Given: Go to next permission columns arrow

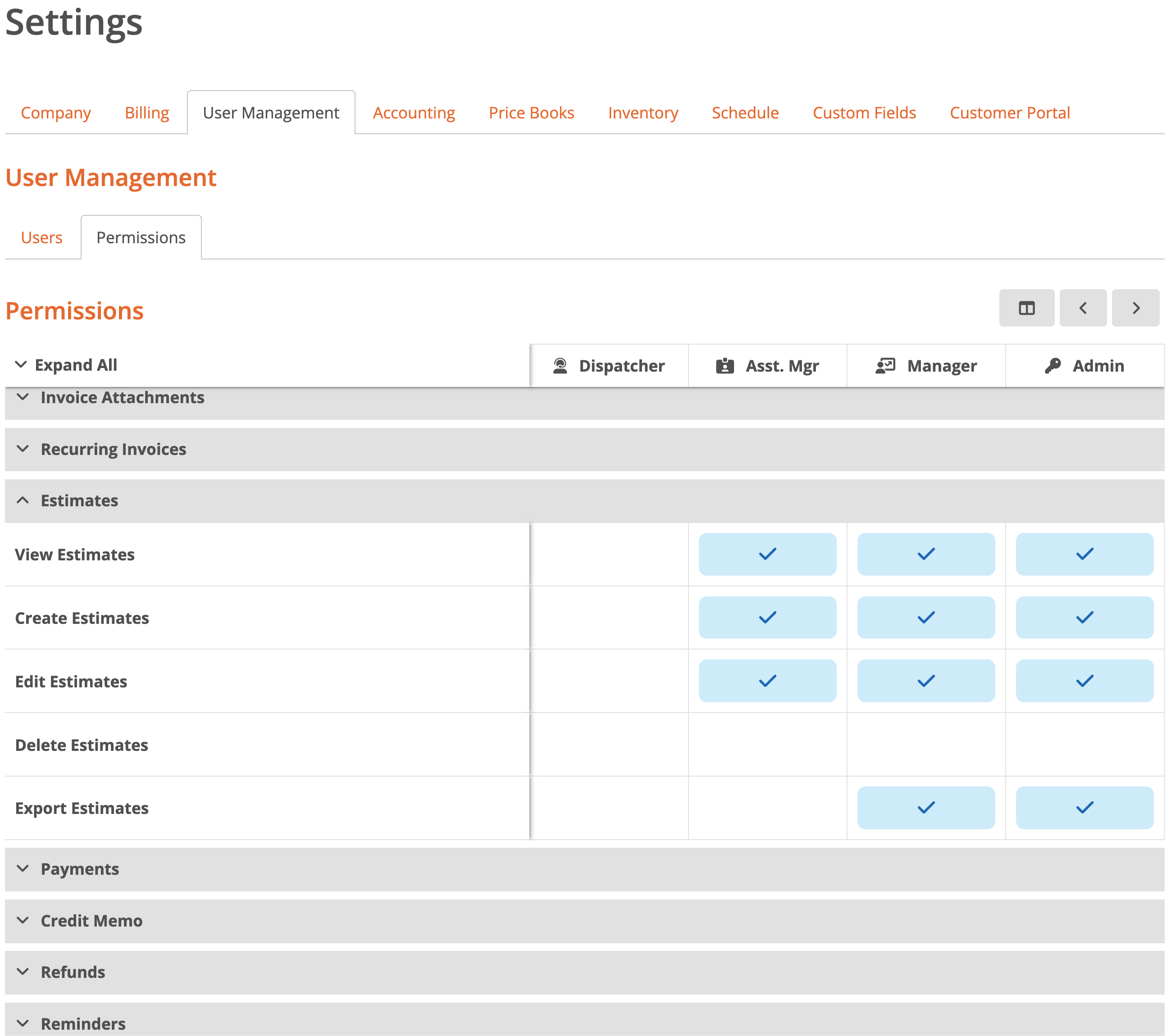Looking at the screenshot, I should [1135, 308].
